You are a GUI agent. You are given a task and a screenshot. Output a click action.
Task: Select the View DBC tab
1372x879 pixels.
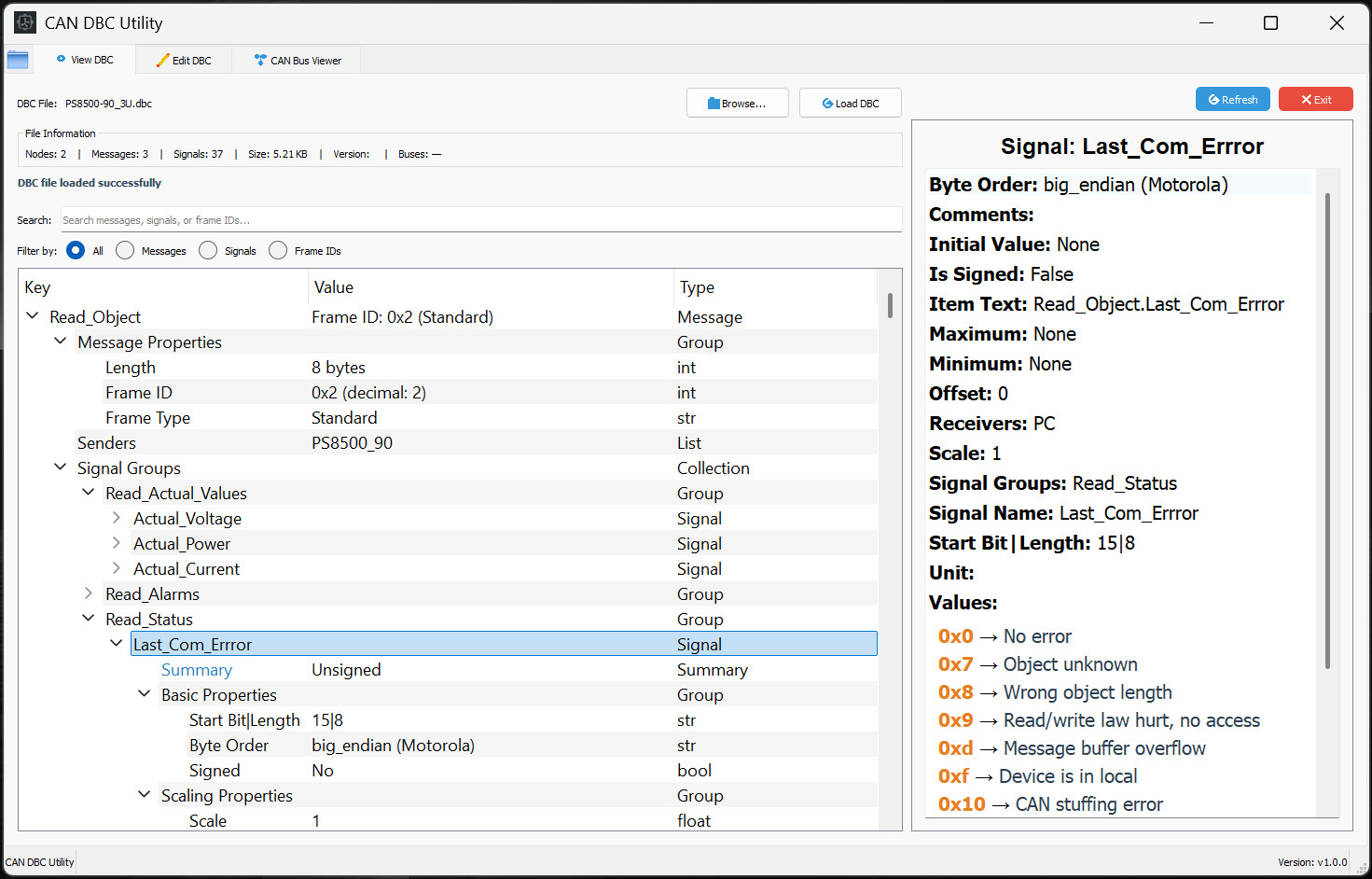pyautogui.click(x=85, y=61)
